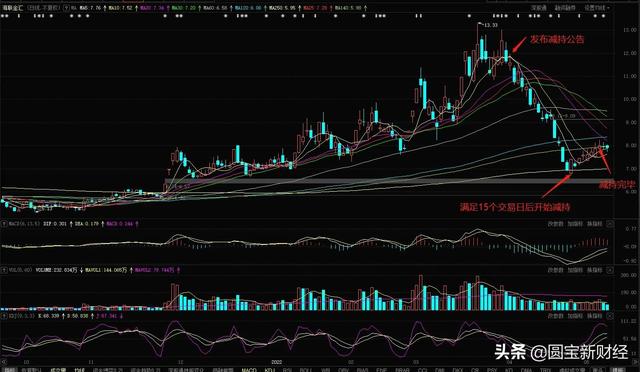Select the DMA indicator tab
This screenshot has height=372, width=640.
(526, 370)
